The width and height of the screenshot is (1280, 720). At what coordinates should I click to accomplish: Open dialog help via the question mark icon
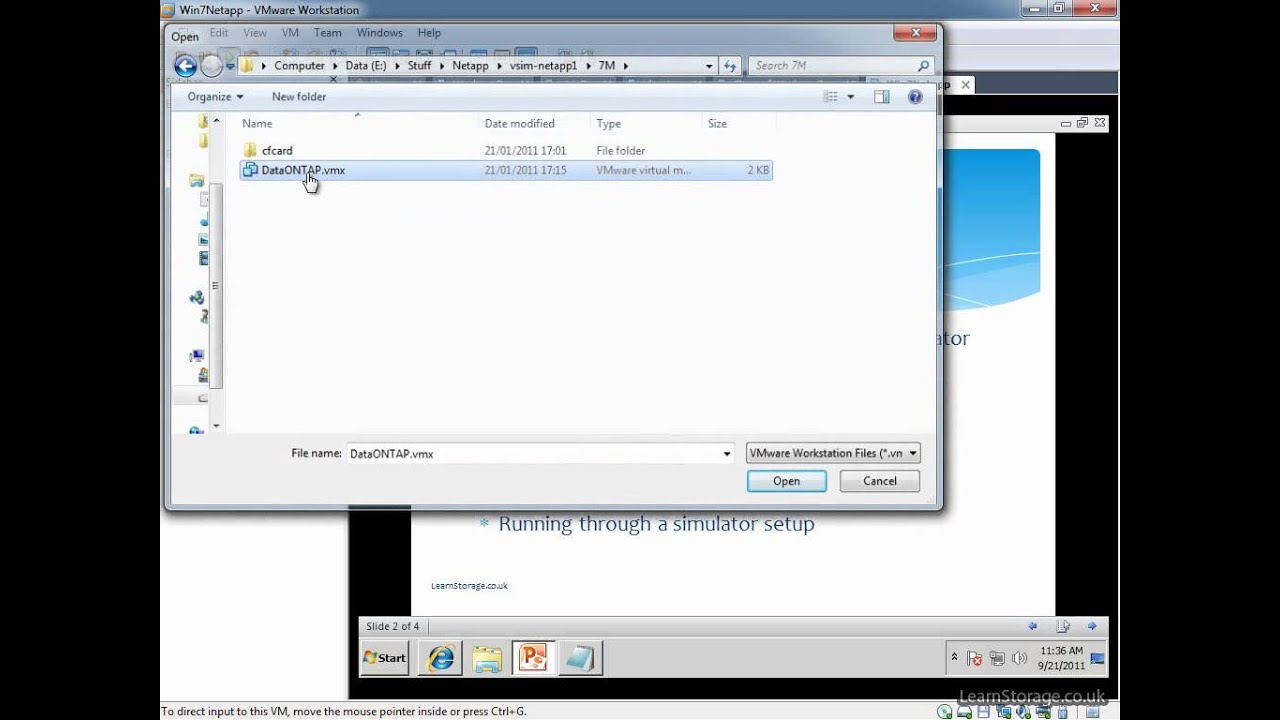click(x=914, y=97)
